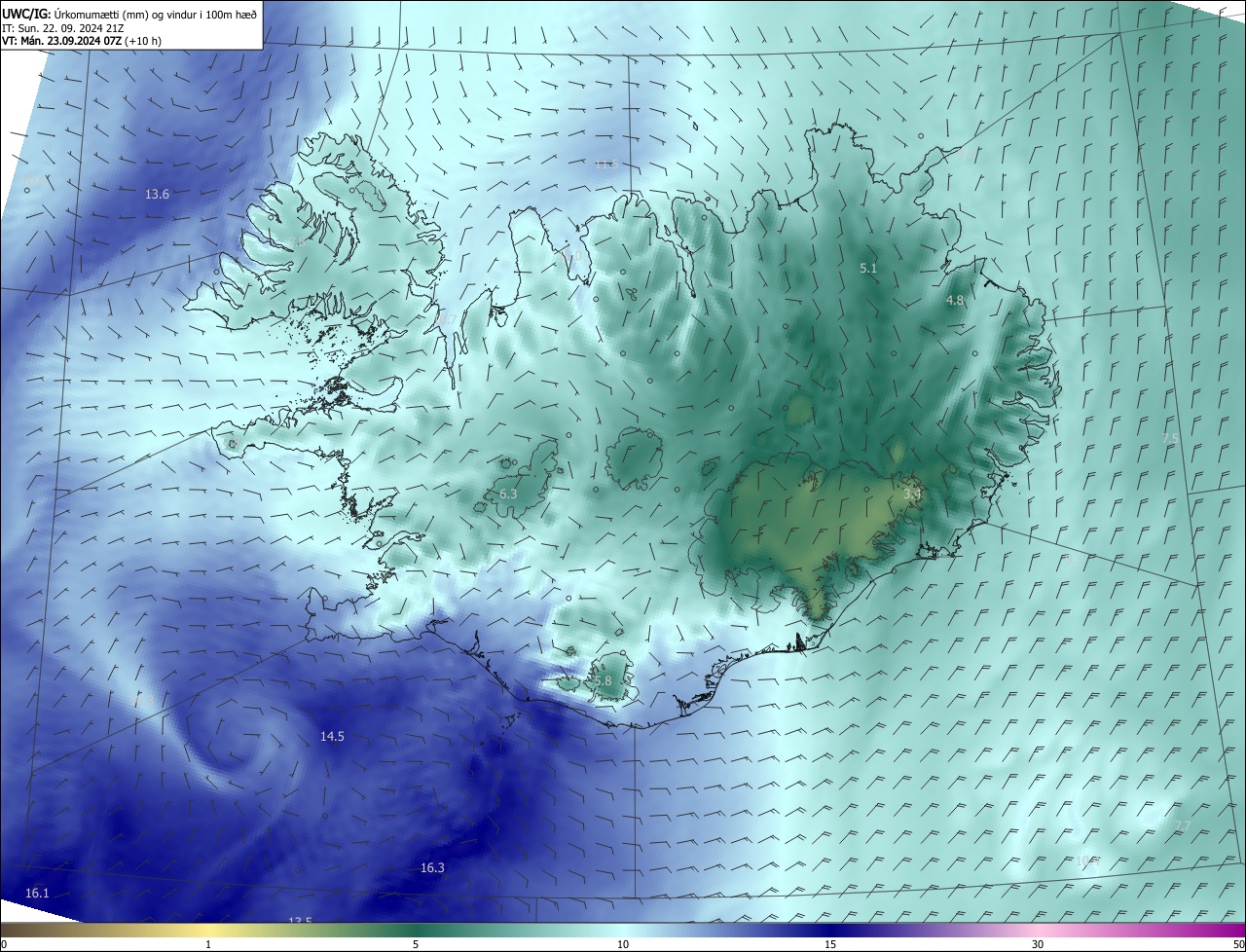Click the '0' label on the color scale
The height and width of the screenshot is (952, 1246).
3,945
